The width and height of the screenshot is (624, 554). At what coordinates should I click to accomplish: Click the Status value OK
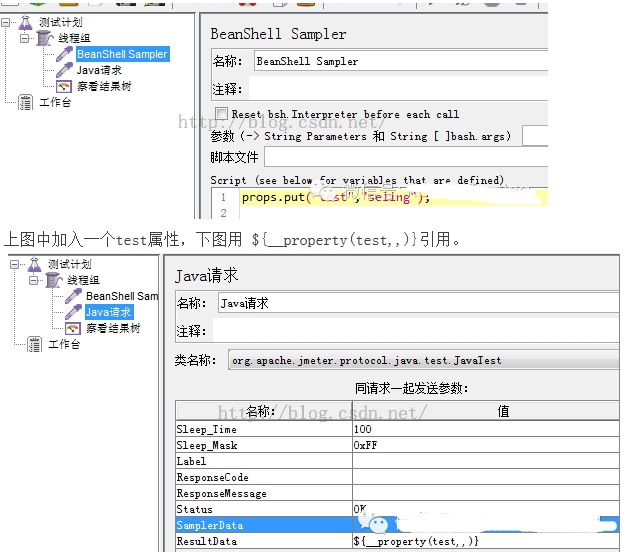486,509
